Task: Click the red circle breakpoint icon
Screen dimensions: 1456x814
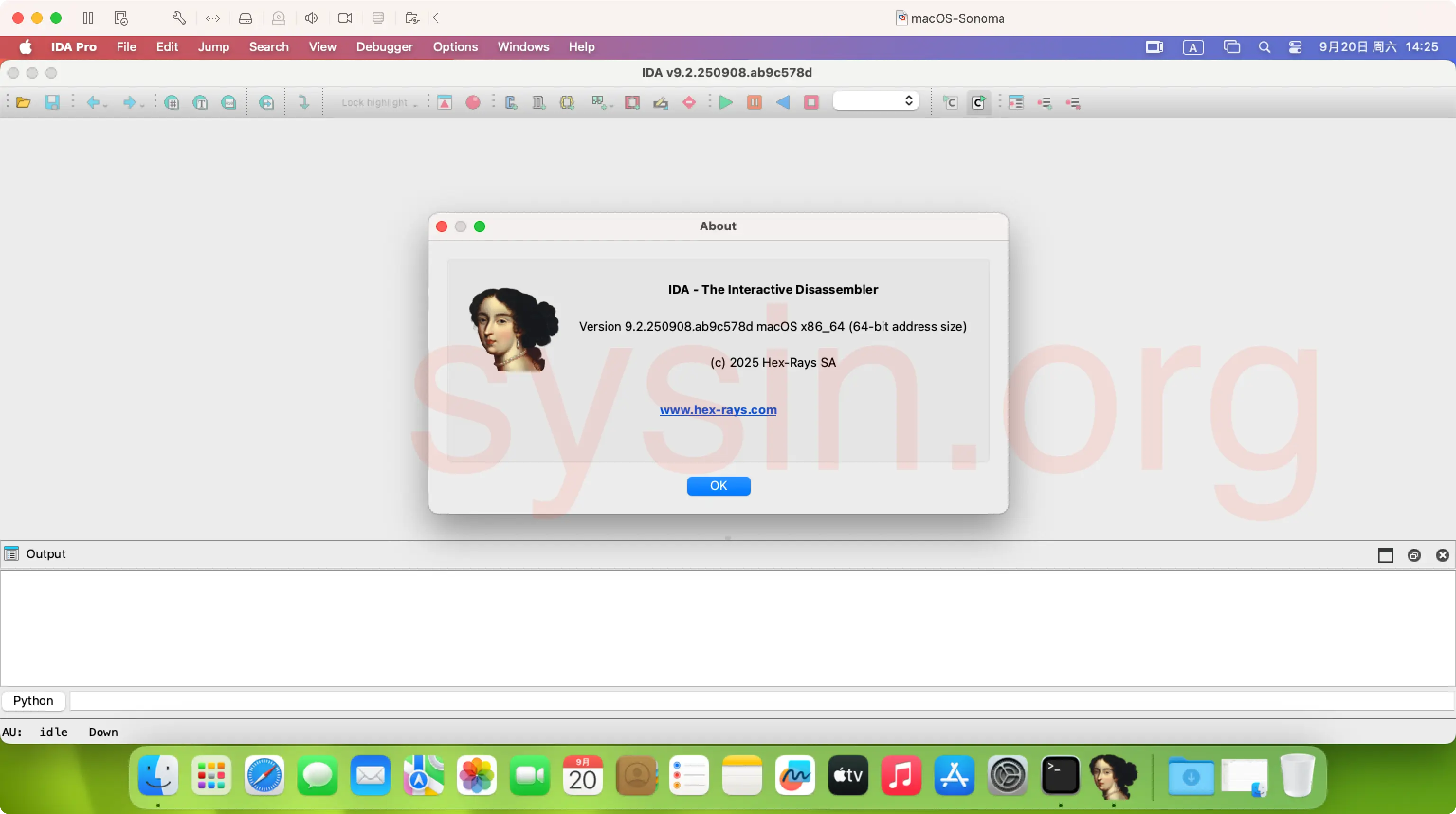Action: click(473, 102)
